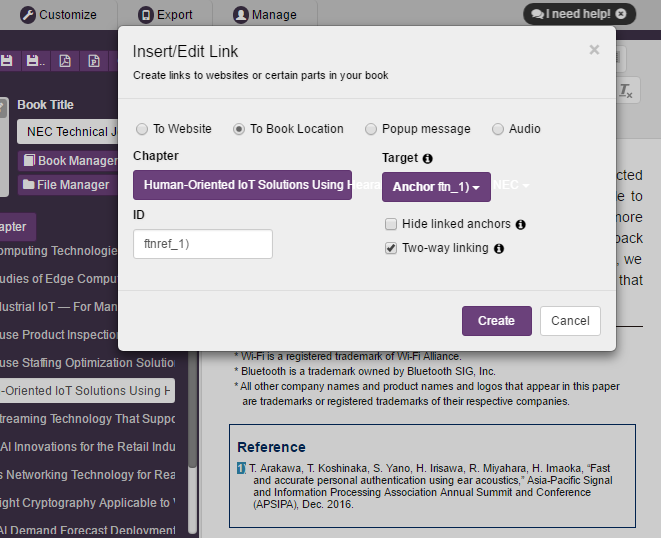Open the Manage menu

click(x=265, y=15)
